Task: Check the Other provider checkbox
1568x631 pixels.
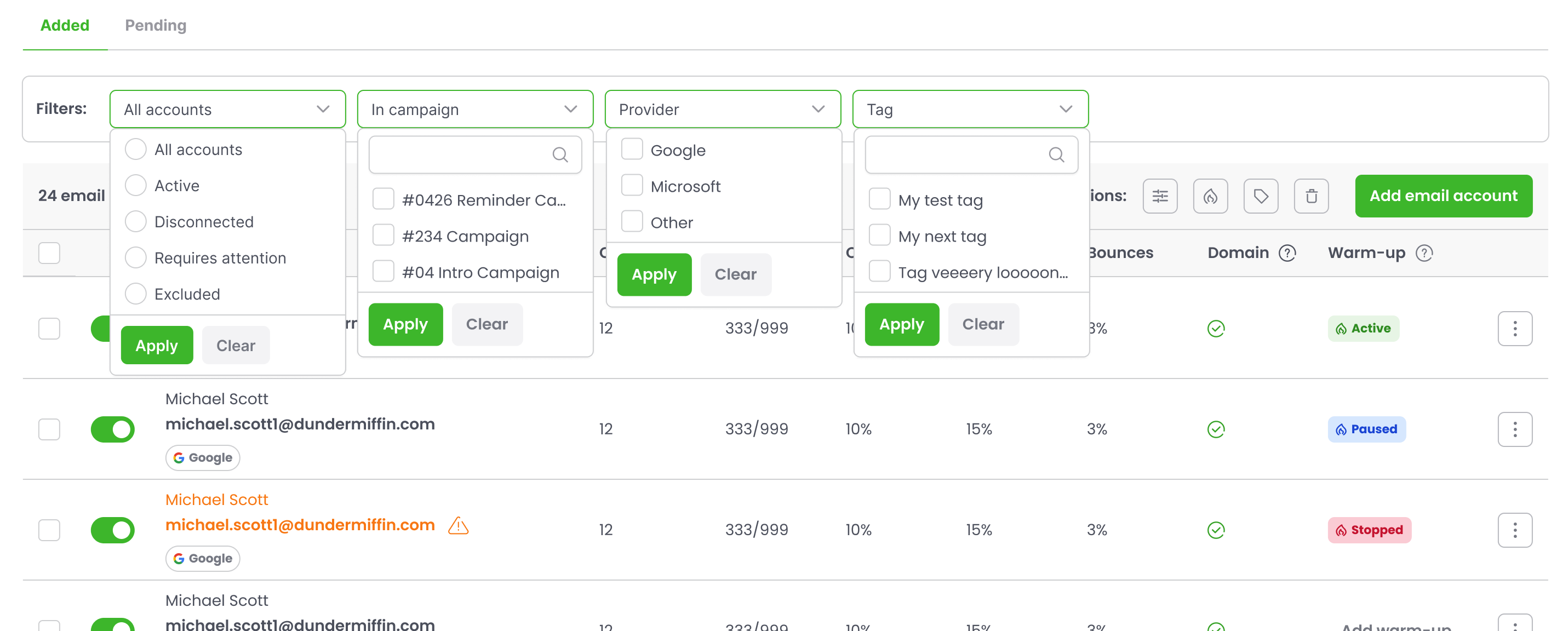Action: click(632, 222)
